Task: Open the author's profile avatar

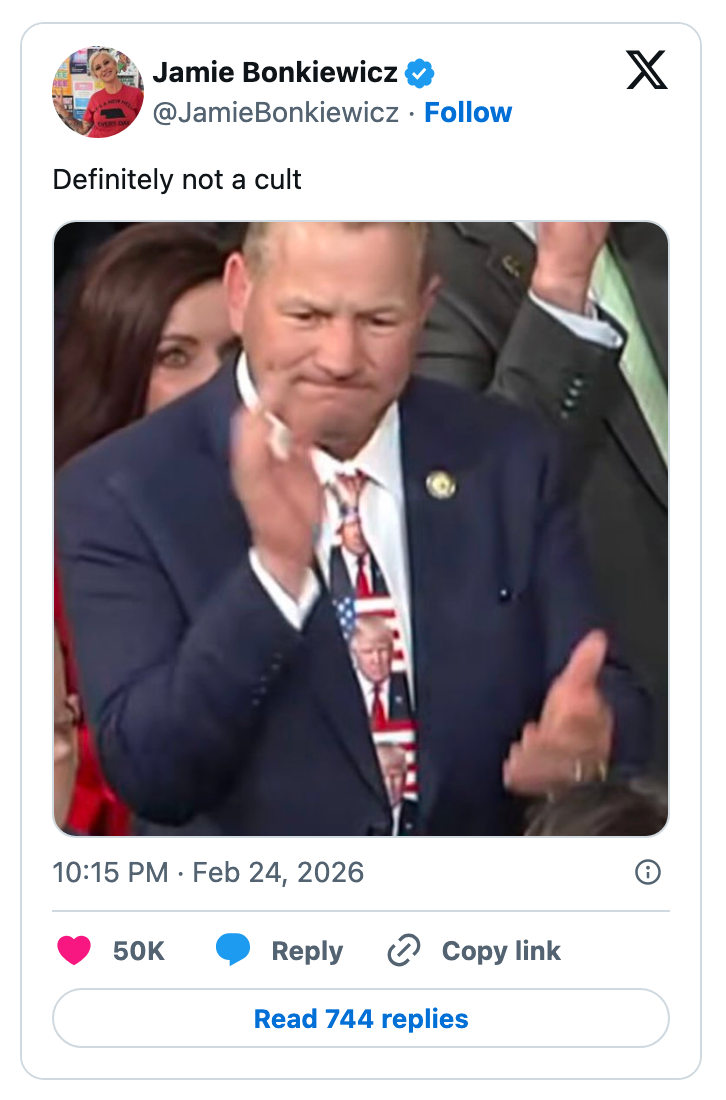Action: pyautogui.click(x=98, y=91)
